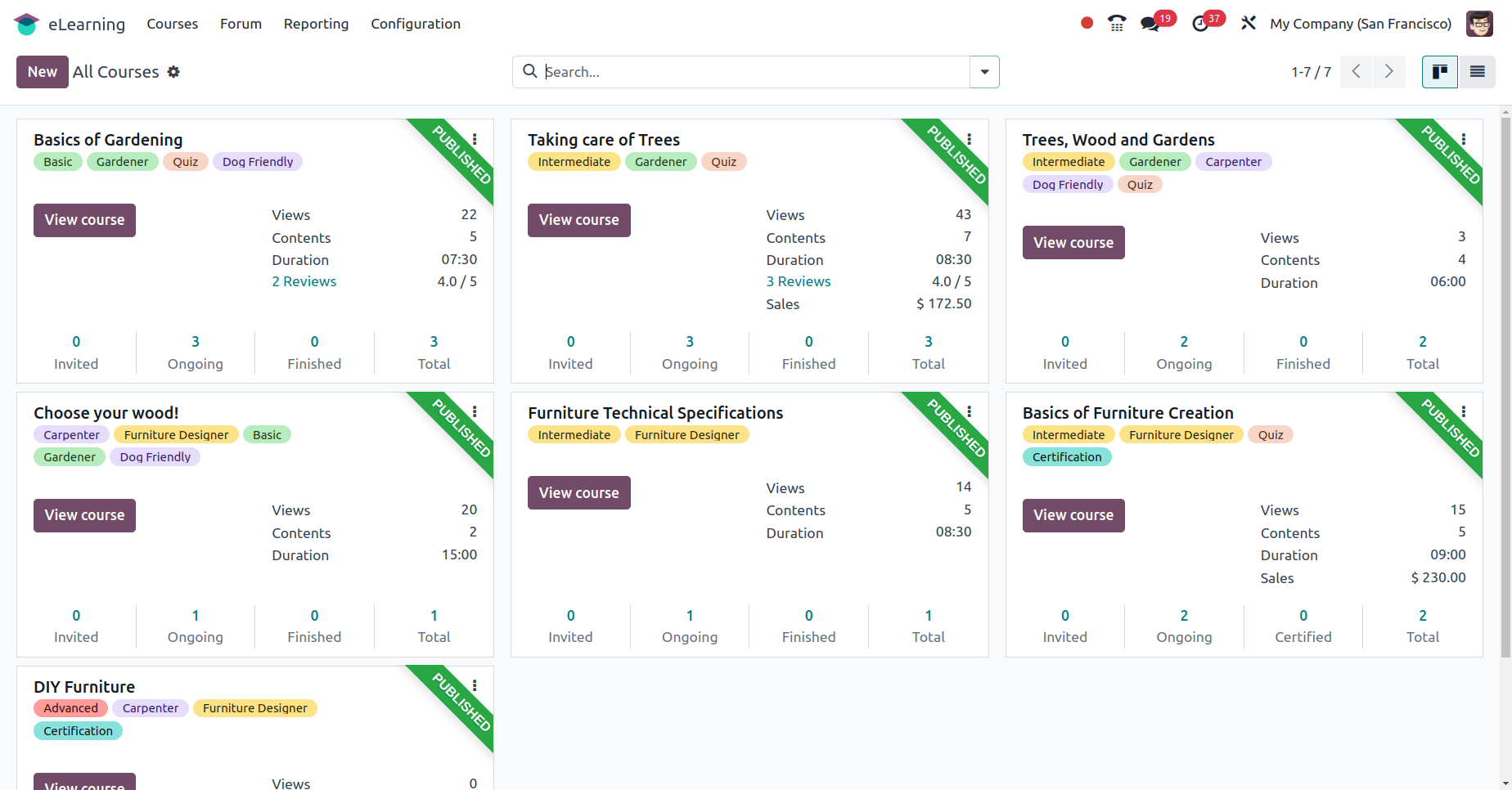Viewport: 1512px width, 790px height.
Task: Open the user avatar menu
Action: (1479, 24)
